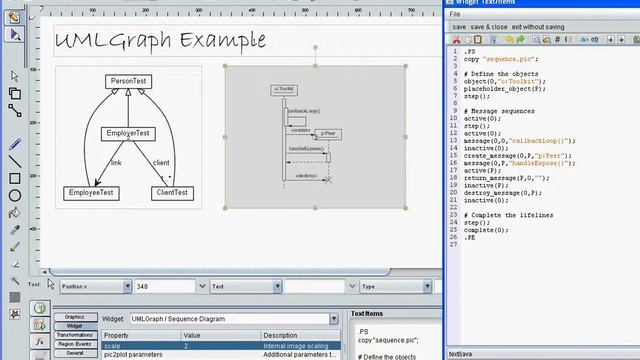
Task: Click save in the Widget Text/Items window
Action: pos(459,27)
